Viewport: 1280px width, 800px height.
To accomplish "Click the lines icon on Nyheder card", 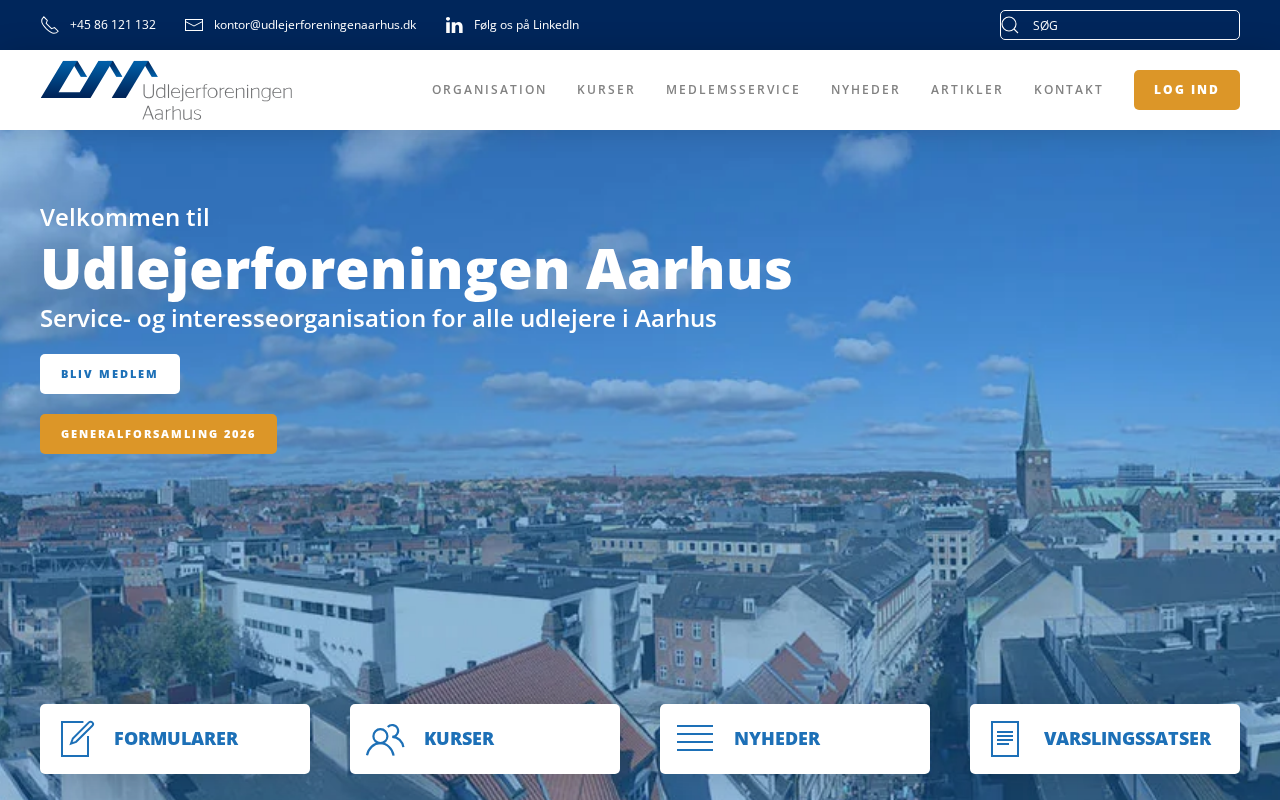I will tap(695, 739).
